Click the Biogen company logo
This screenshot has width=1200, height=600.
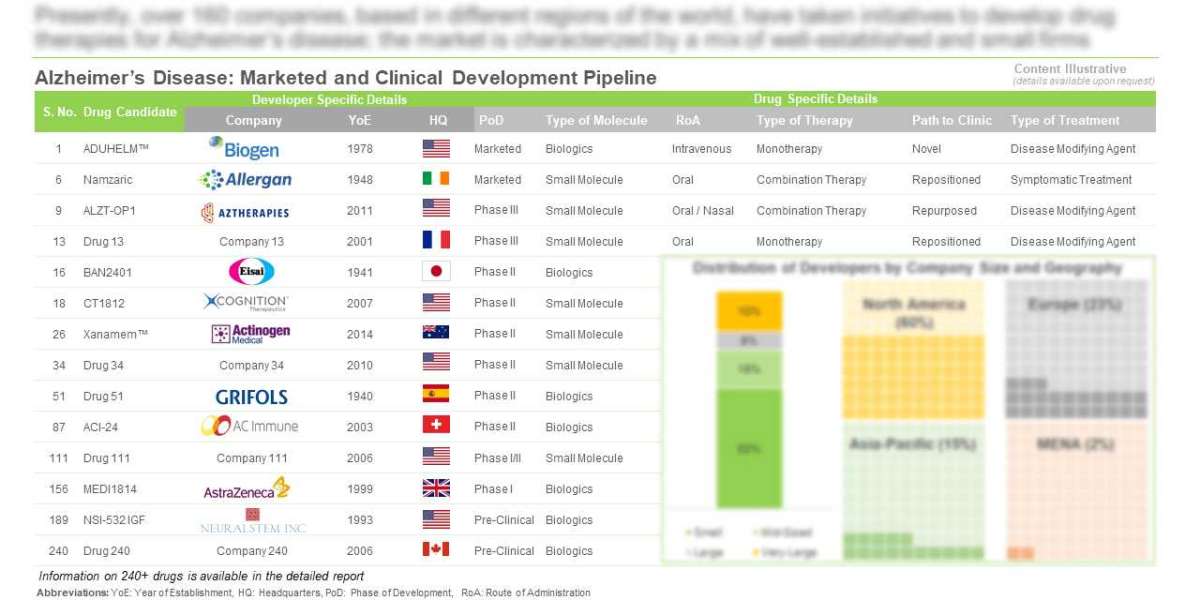pos(244,148)
